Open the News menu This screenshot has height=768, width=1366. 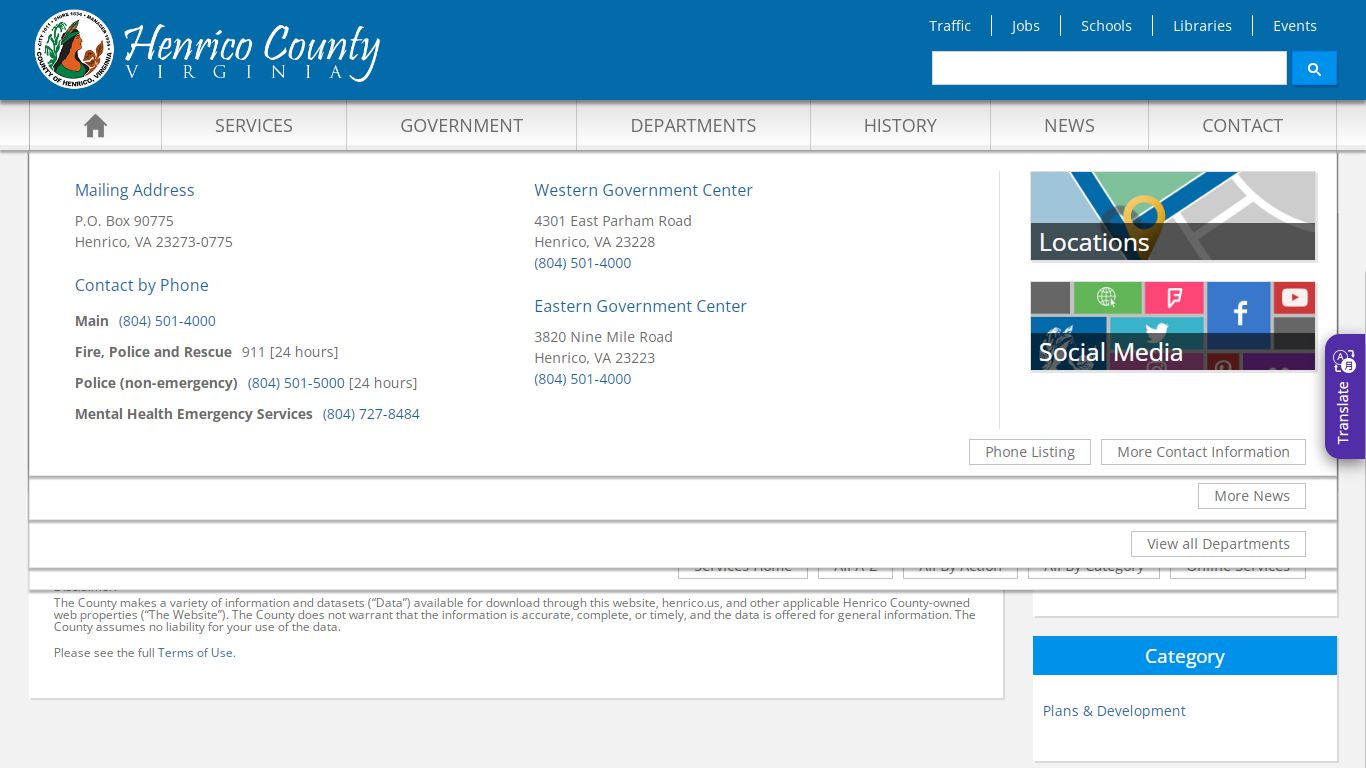tap(1069, 125)
